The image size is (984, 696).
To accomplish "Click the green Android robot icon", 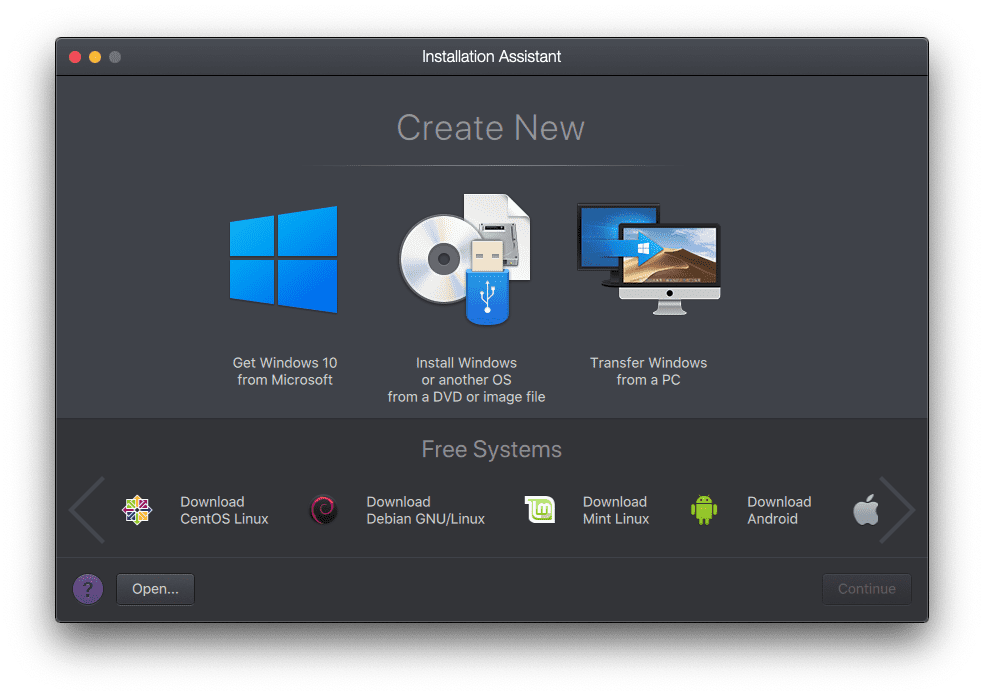I will click(703, 510).
